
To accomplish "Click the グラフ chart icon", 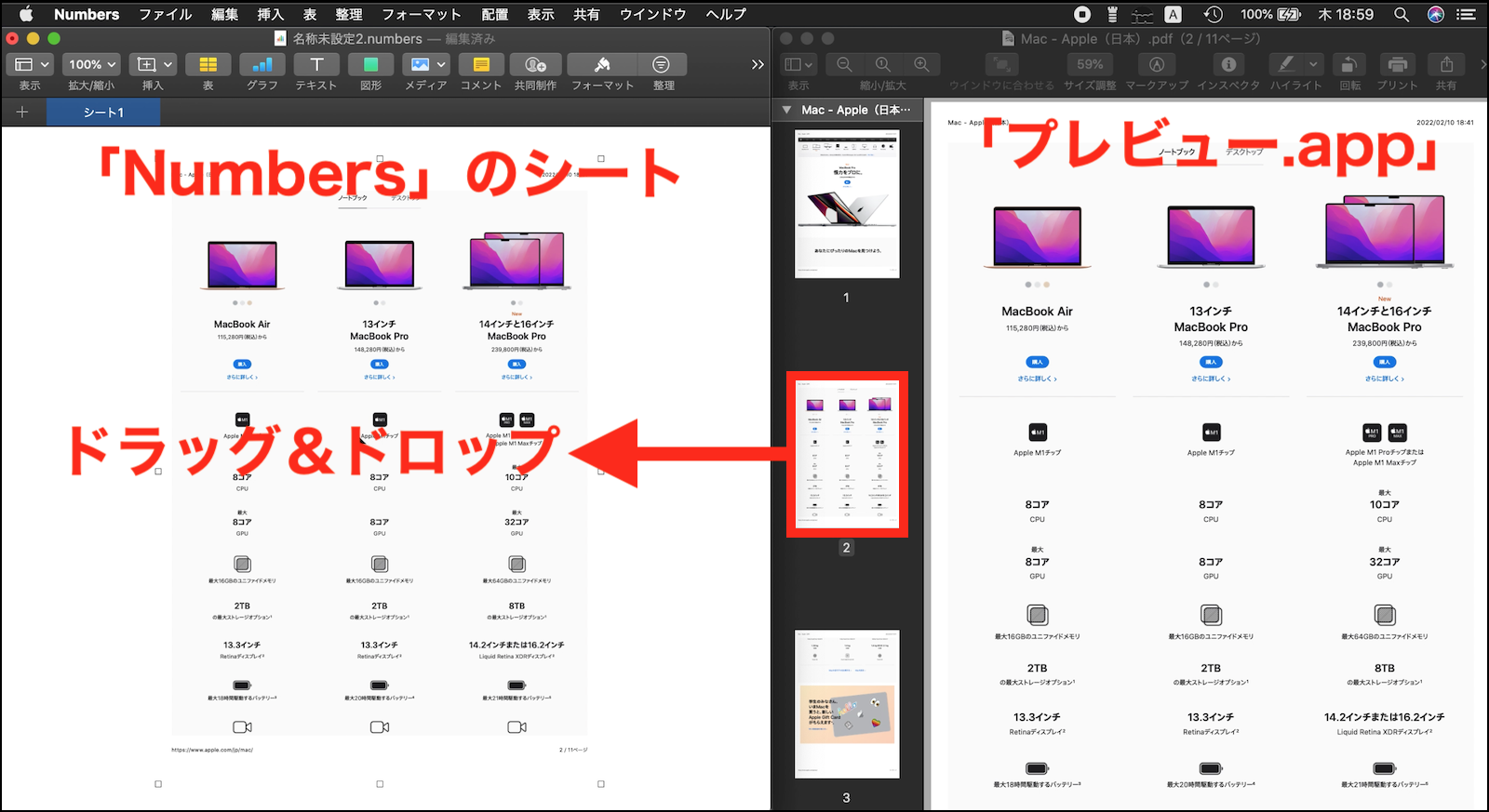I will point(262,64).
